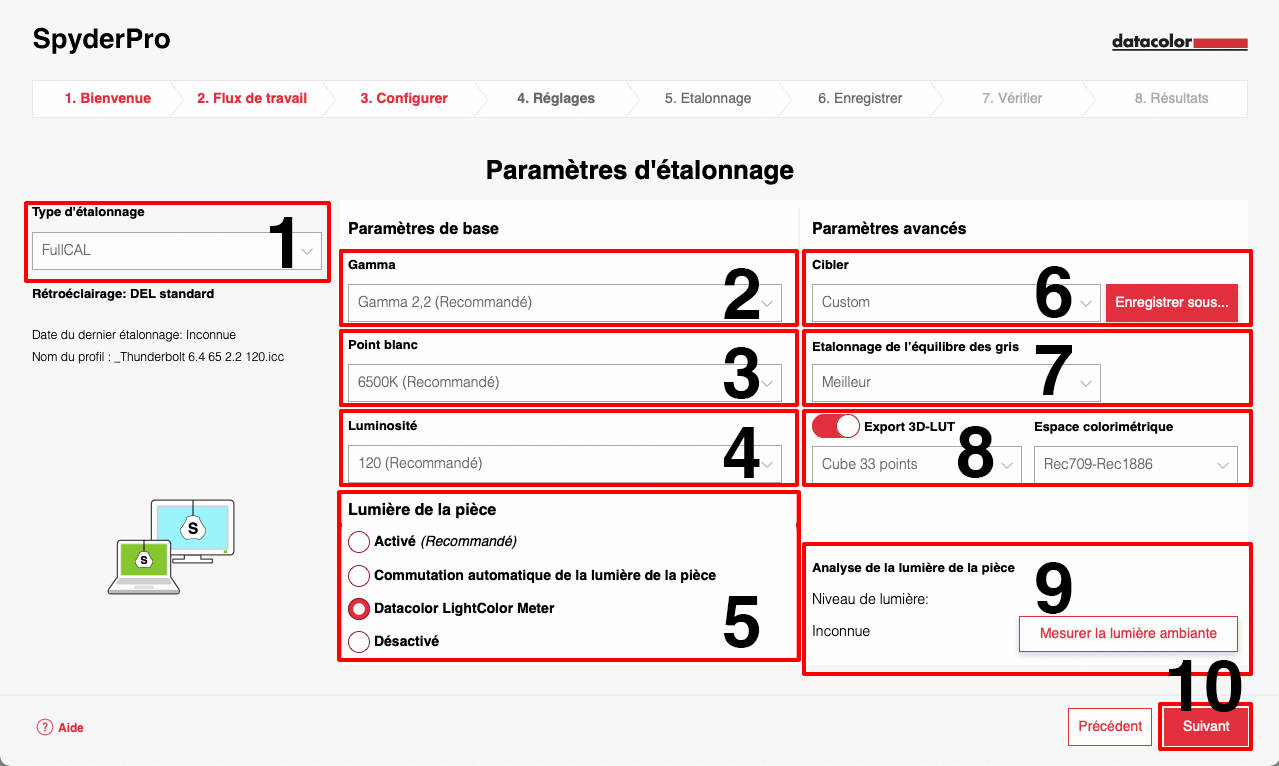Viewport: 1279px width, 766px height.
Task: Click the Enregistrer sous... button
Action: 1171,302
